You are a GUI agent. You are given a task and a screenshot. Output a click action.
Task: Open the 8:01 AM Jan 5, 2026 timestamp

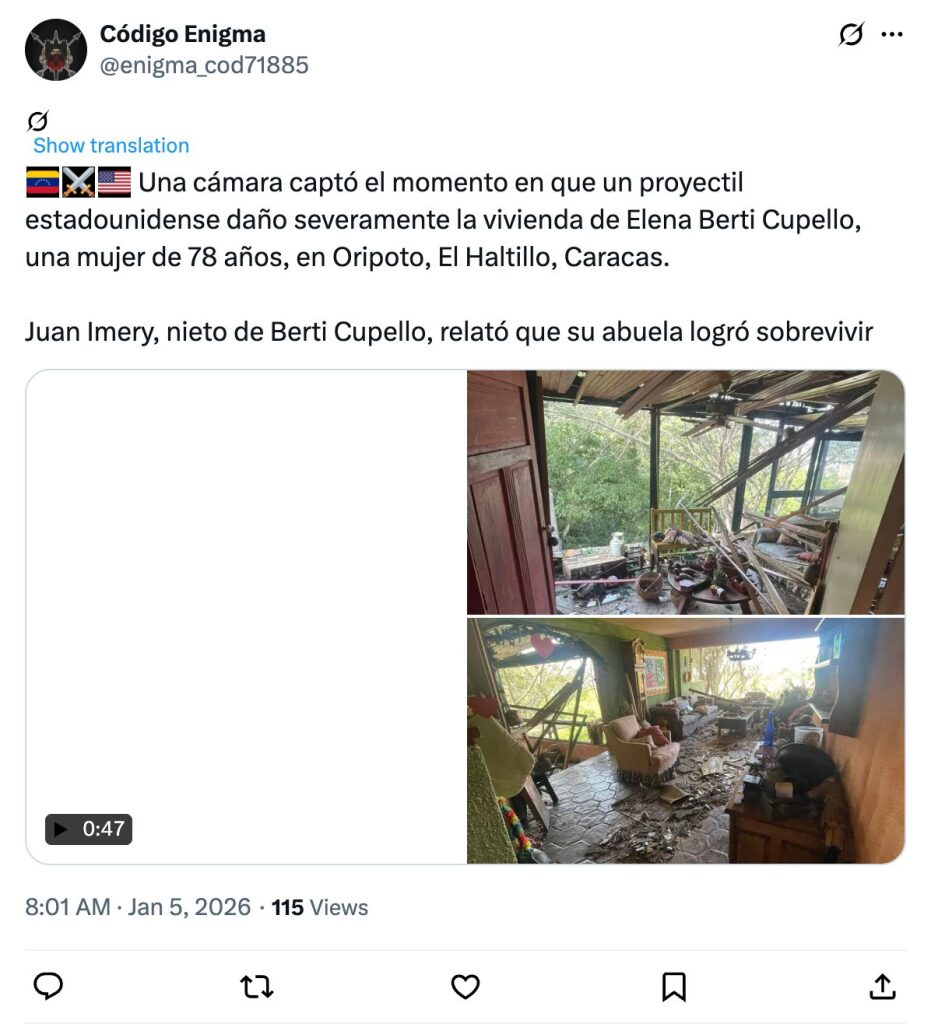pos(138,907)
